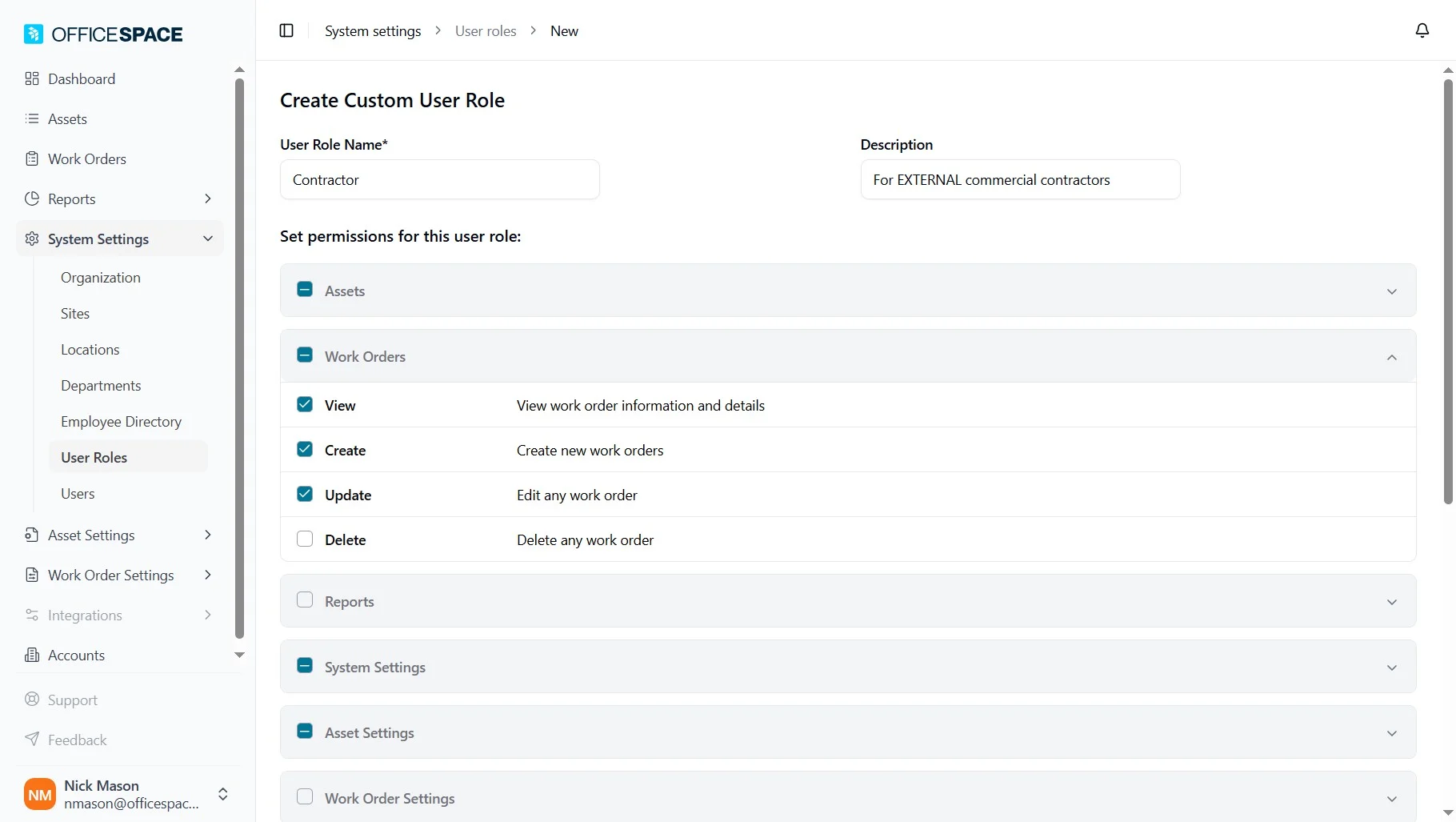Check the Reports permissions checkbox
Image resolution: width=1456 pixels, height=822 pixels.
click(305, 600)
